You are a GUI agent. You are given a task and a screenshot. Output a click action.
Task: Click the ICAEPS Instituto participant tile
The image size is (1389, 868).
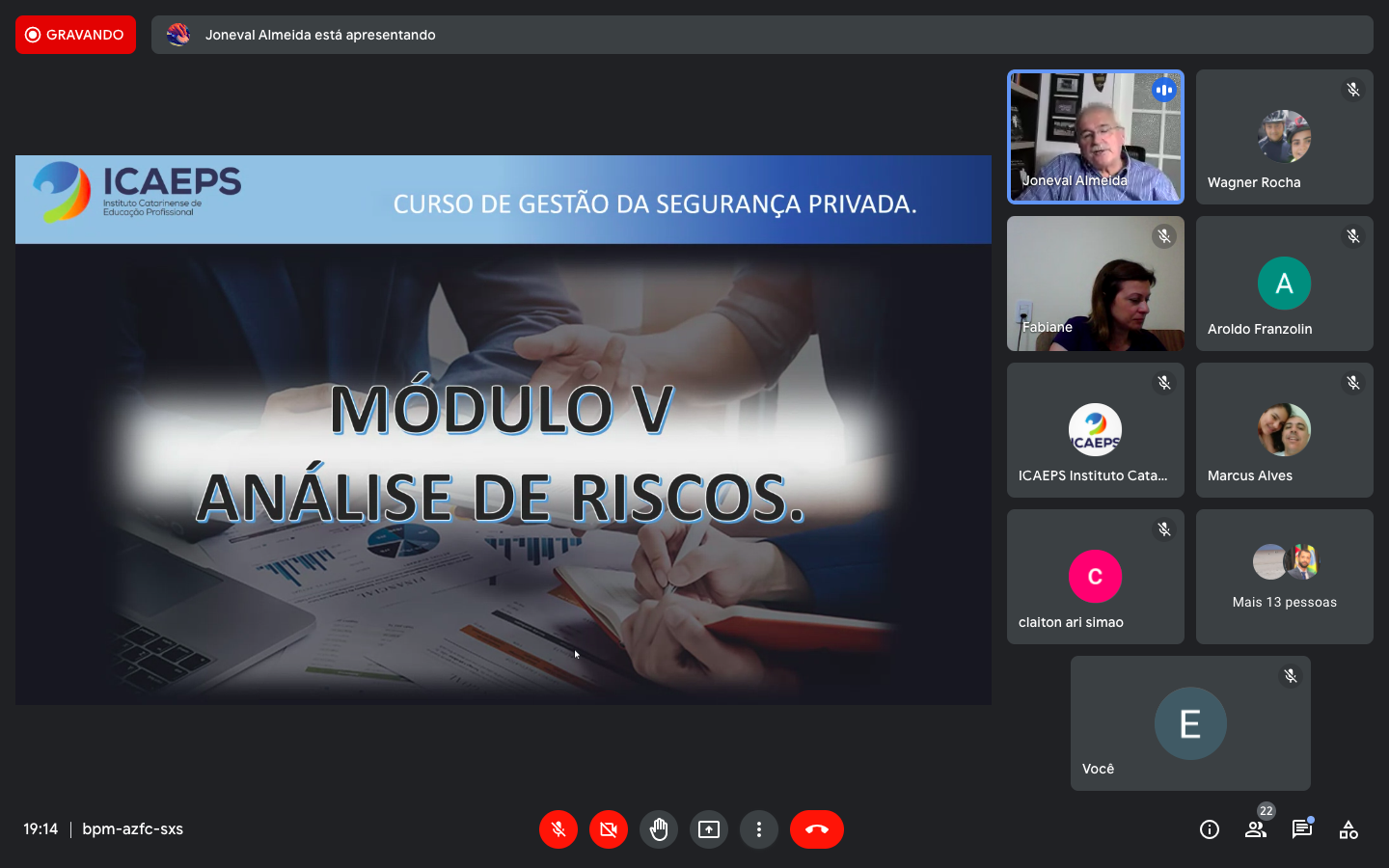point(1095,430)
